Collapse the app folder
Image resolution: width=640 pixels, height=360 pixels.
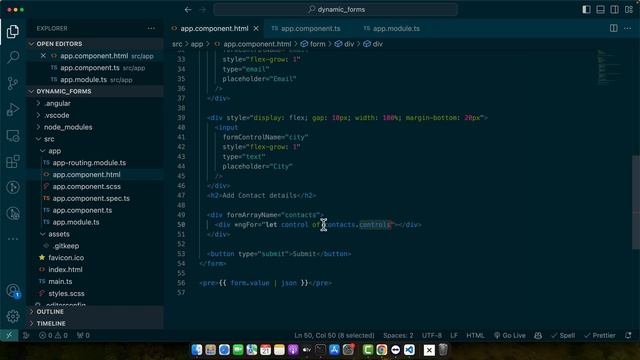coord(96,151)
